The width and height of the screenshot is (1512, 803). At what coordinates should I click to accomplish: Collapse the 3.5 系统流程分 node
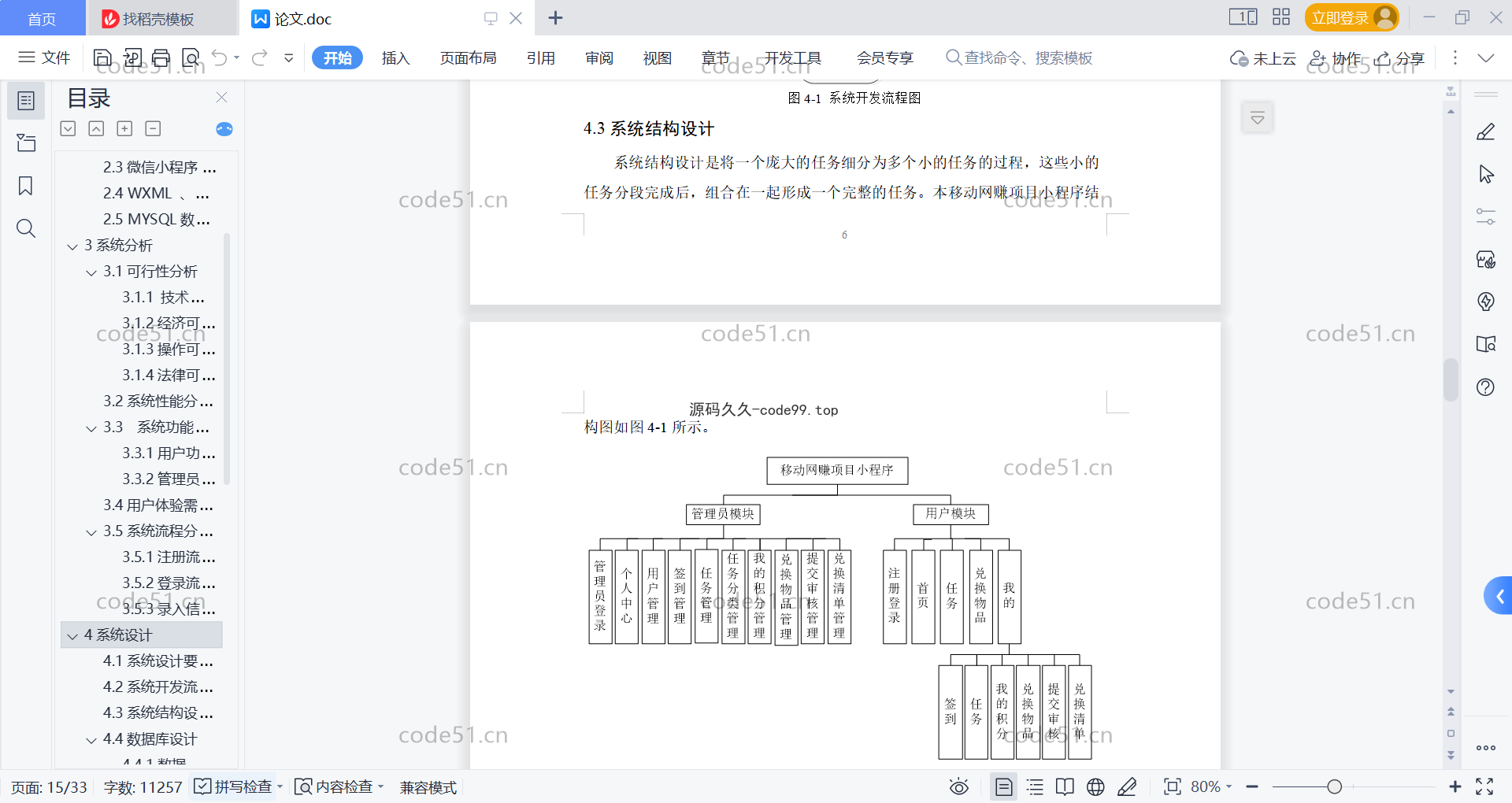91,532
